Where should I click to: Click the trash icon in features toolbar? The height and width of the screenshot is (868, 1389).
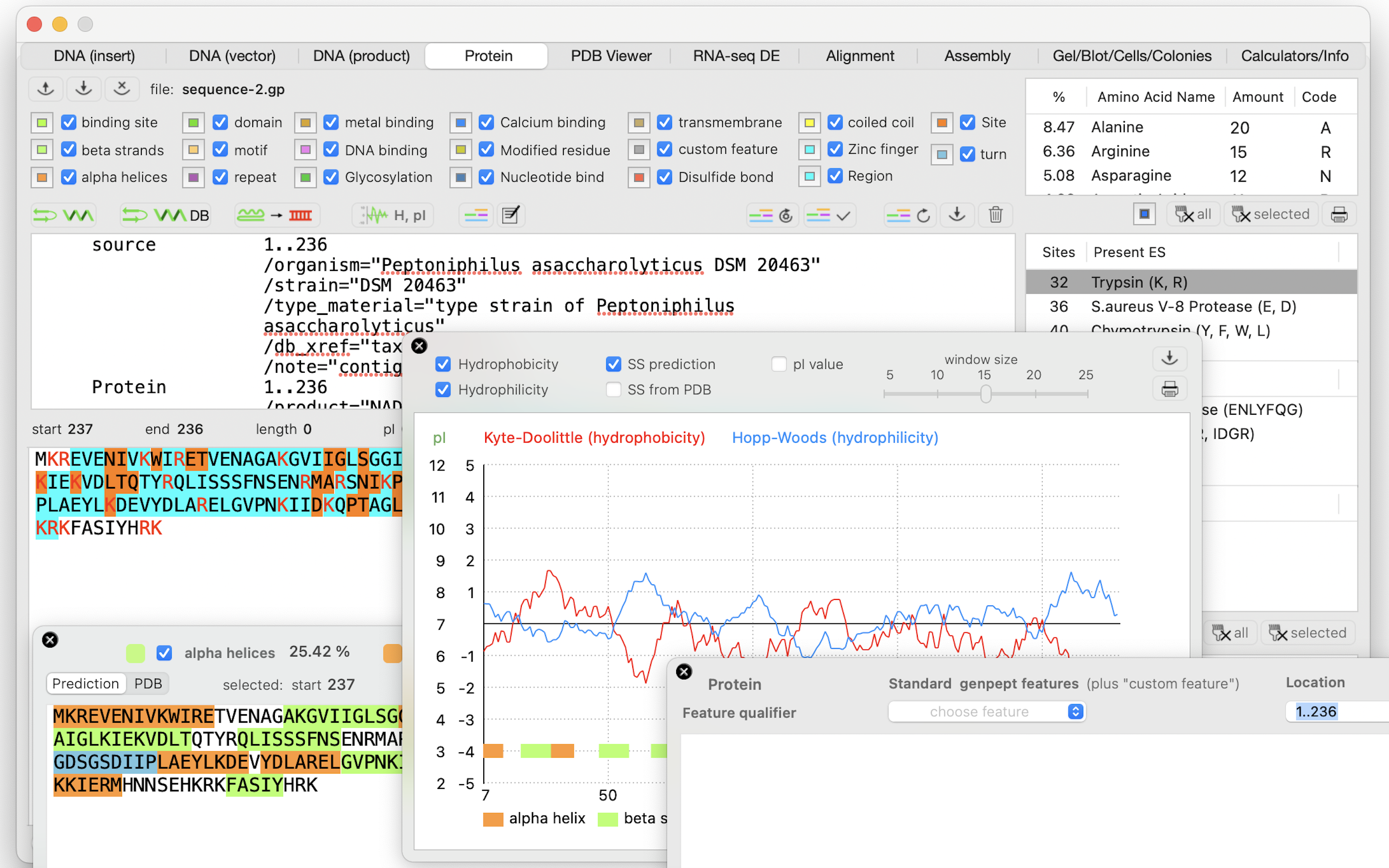coord(996,215)
